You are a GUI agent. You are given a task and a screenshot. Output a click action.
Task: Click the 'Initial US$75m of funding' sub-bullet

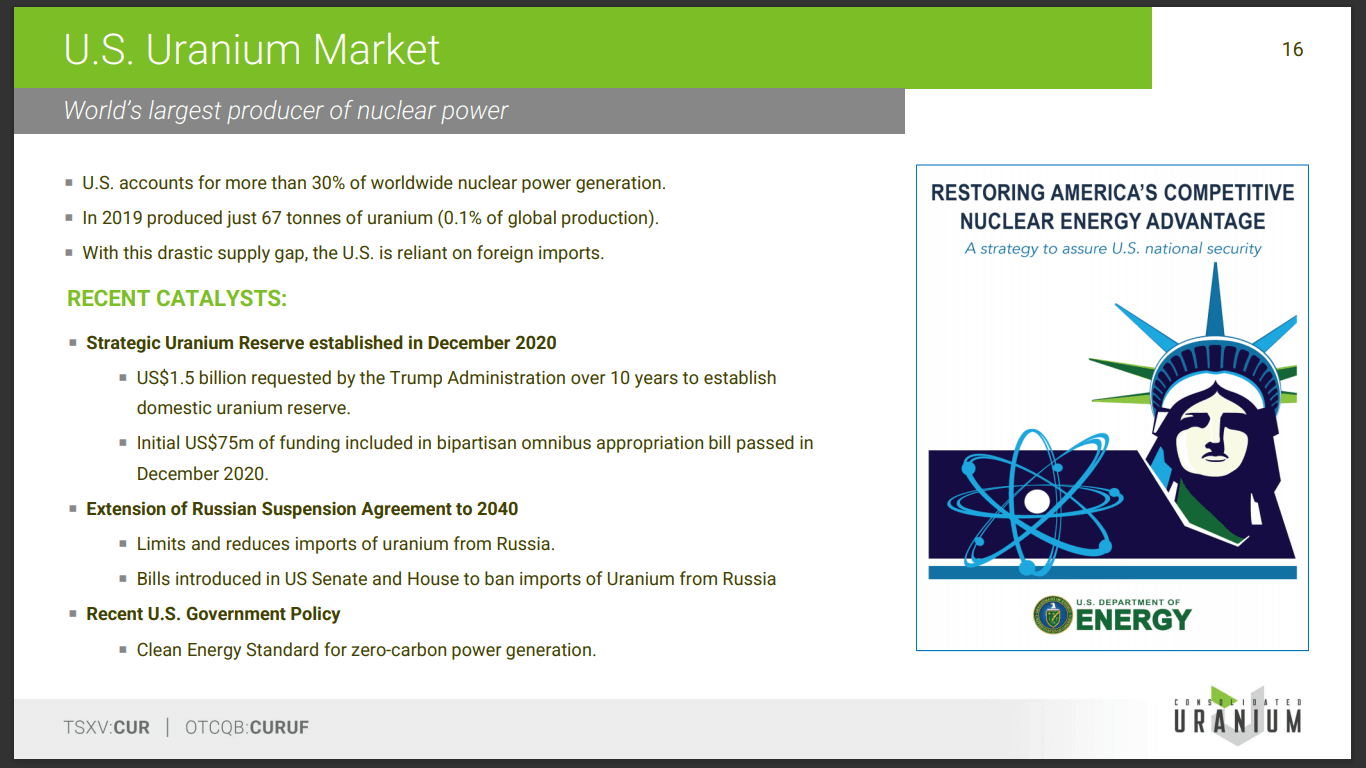(x=475, y=458)
